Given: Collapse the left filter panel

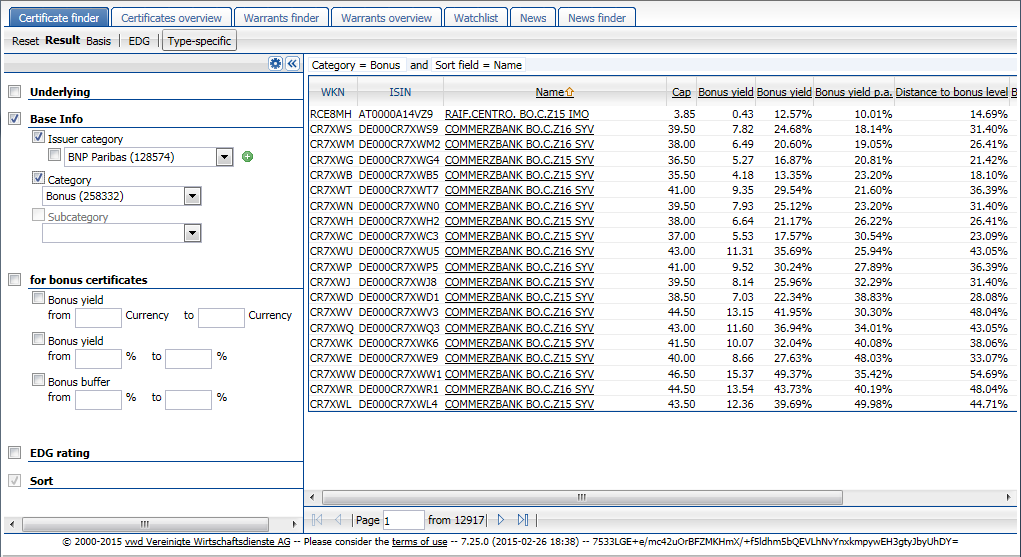Looking at the screenshot, I should [293, 63].
